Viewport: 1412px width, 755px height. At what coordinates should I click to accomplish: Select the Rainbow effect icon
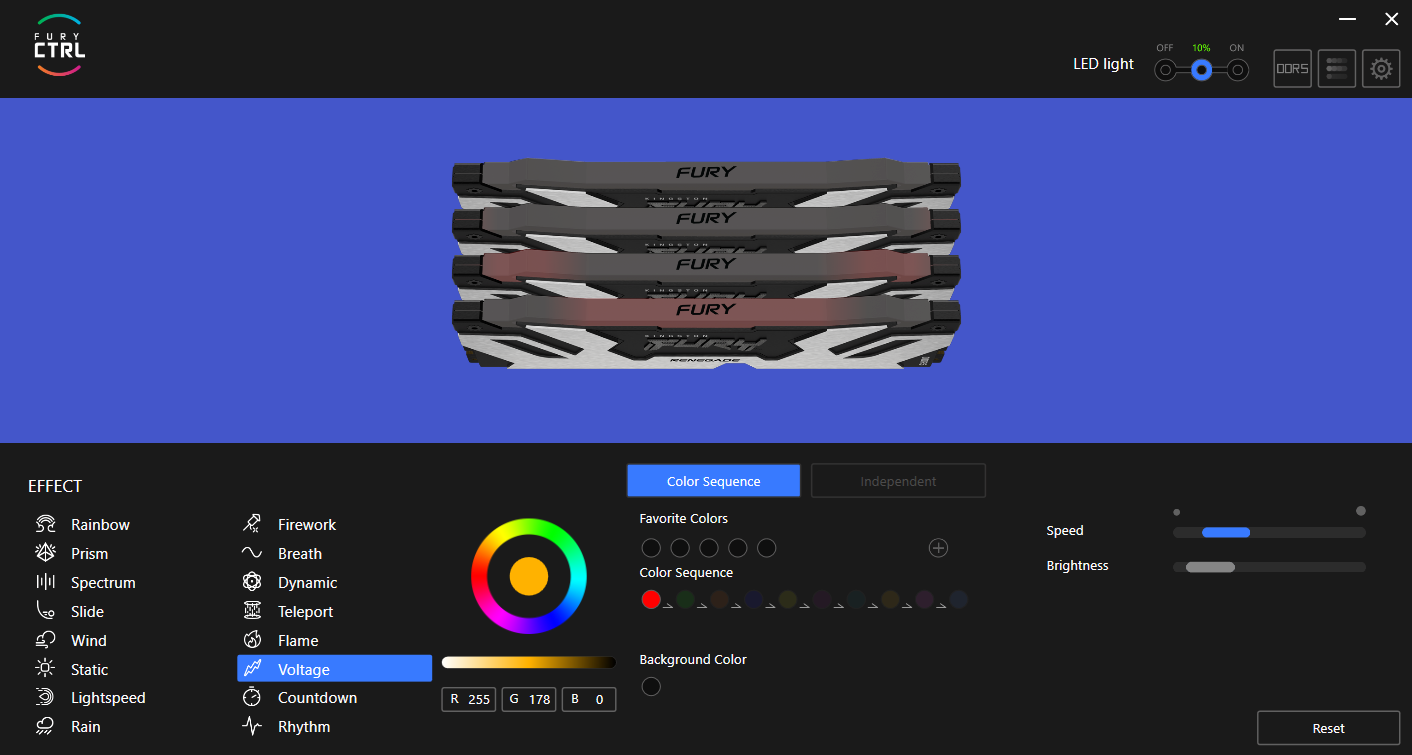coord(45,524)
